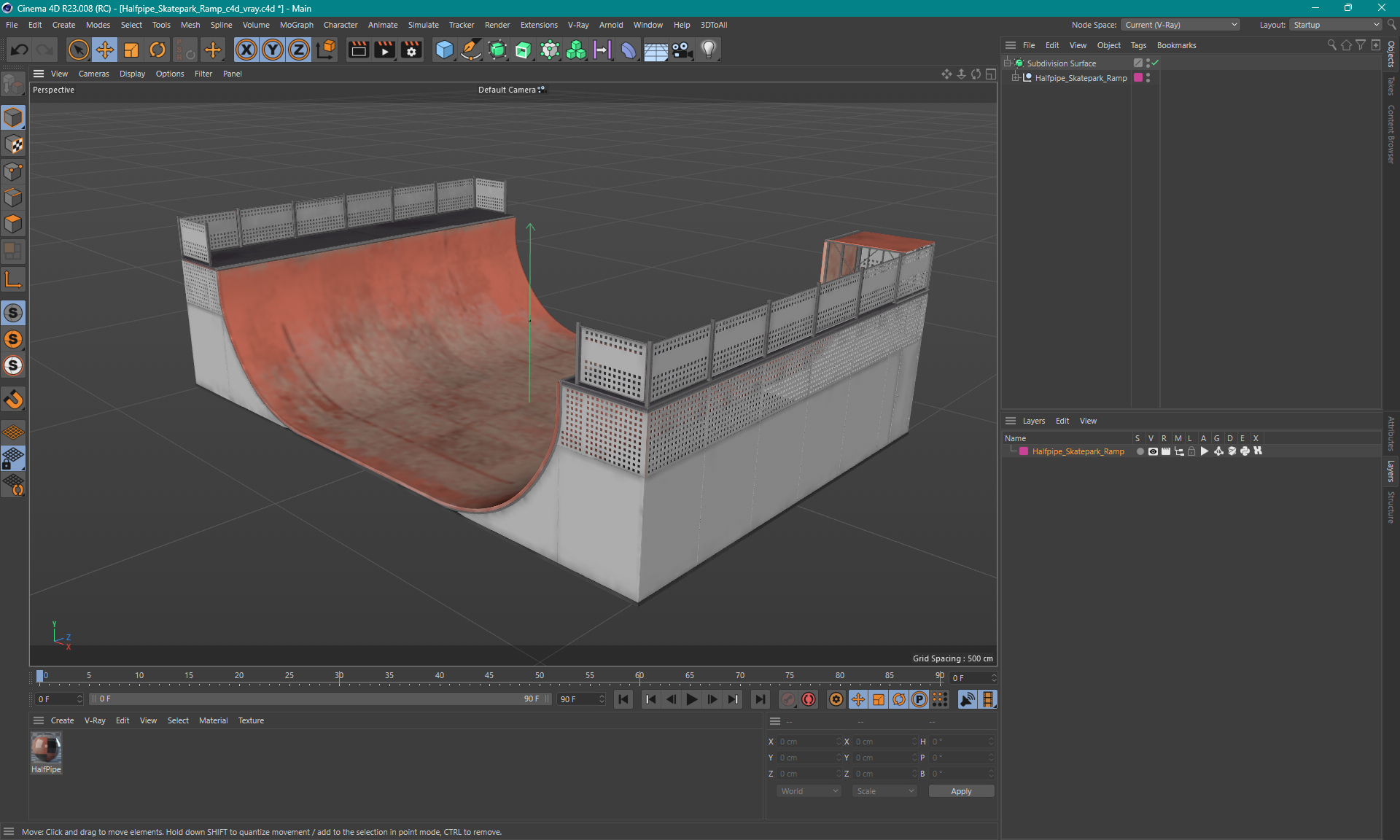Open the Object Manager hamburger menu

coord(1010,45)
